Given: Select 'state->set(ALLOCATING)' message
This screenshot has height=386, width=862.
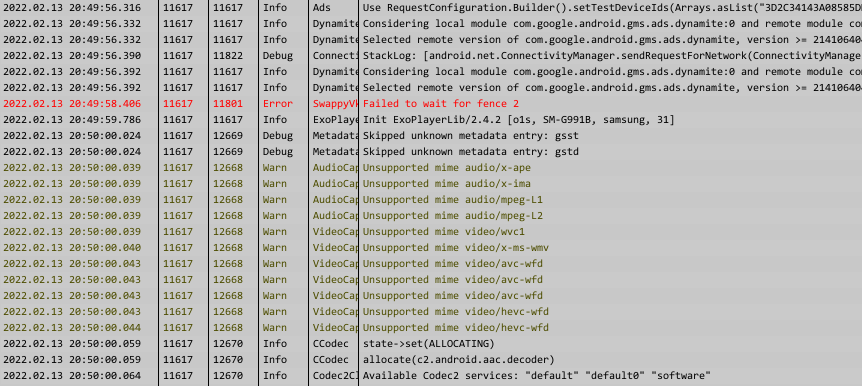Looking at the screenshot, I should pos(429,343).
